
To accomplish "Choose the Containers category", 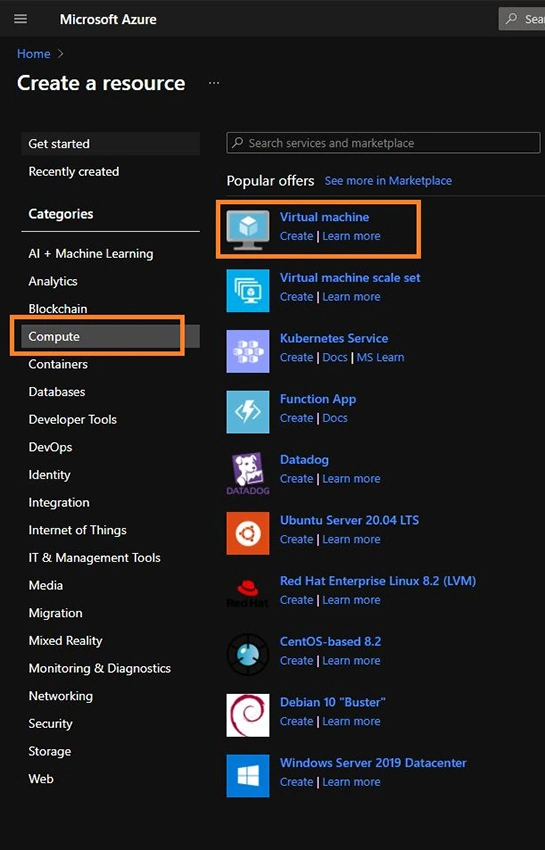I will [x=58, y=364].
